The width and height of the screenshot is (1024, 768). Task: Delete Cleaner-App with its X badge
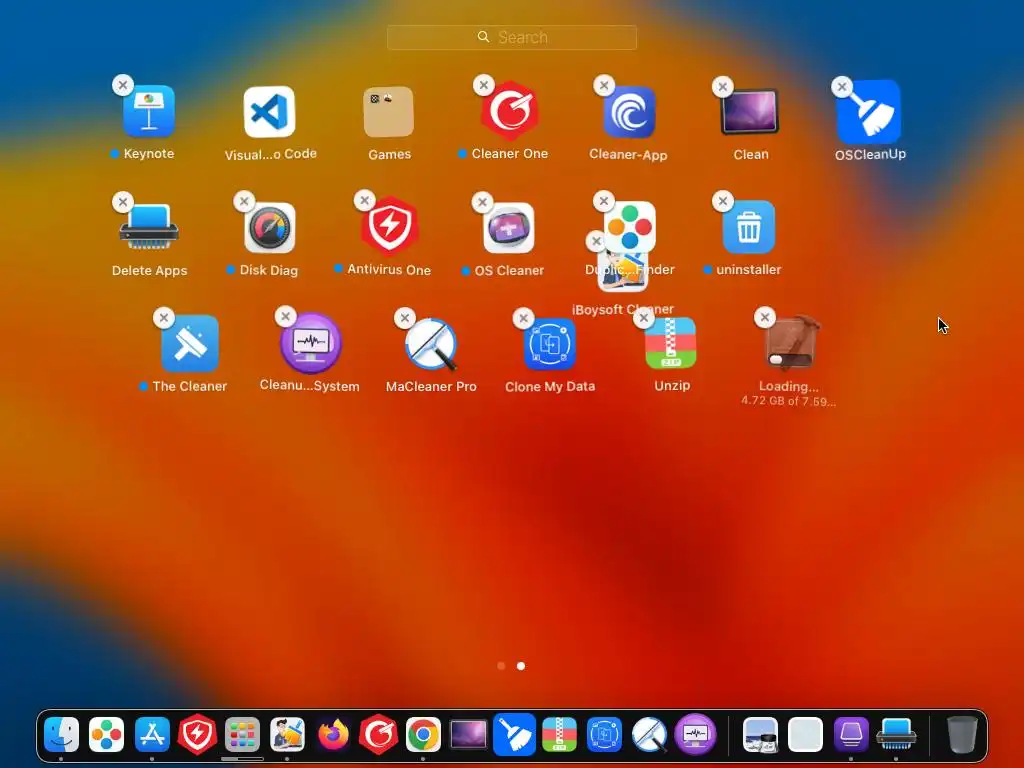pyautogui.click(x=604, y=85)
